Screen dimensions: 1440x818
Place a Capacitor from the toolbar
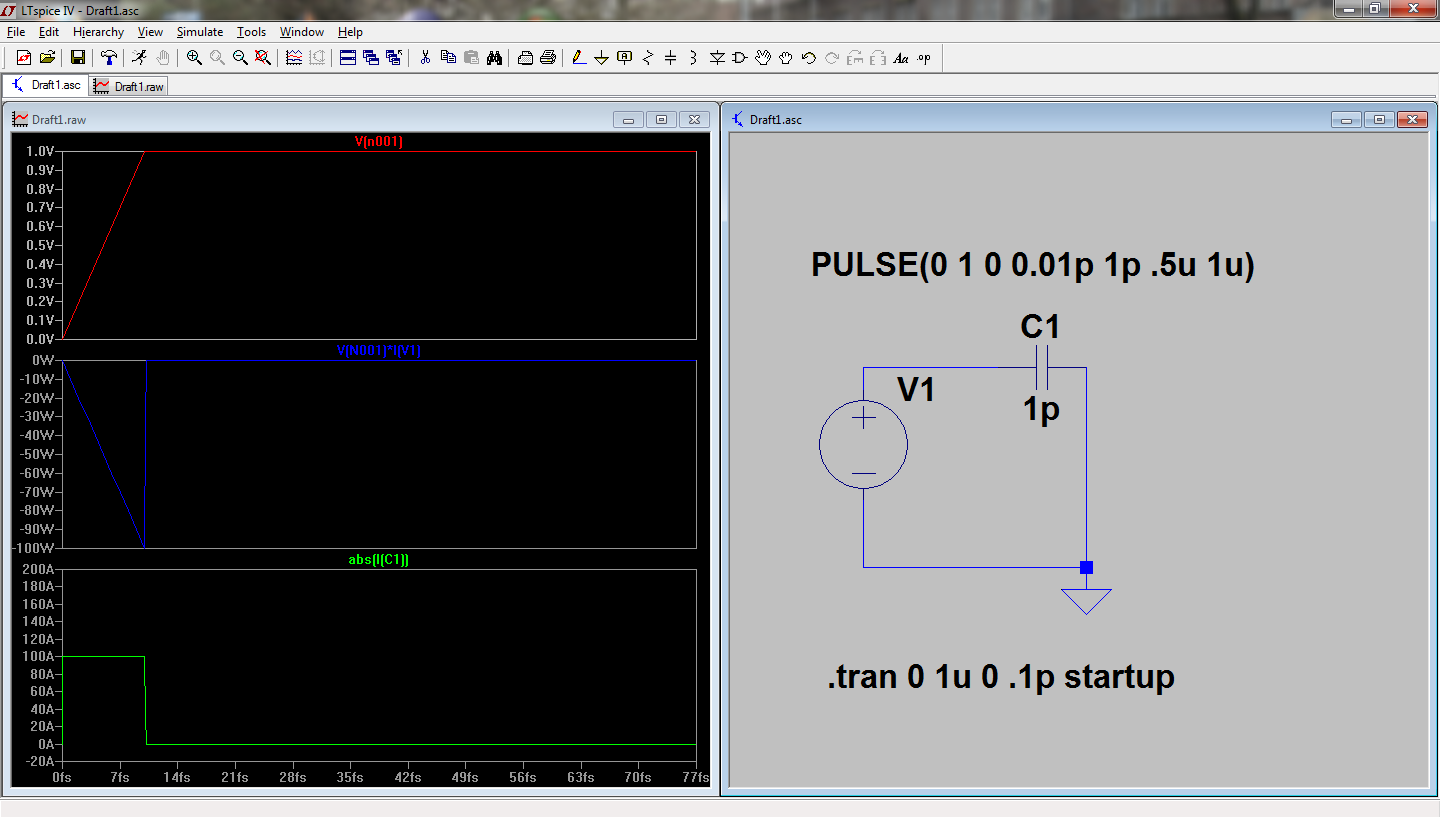coord(671,58)
